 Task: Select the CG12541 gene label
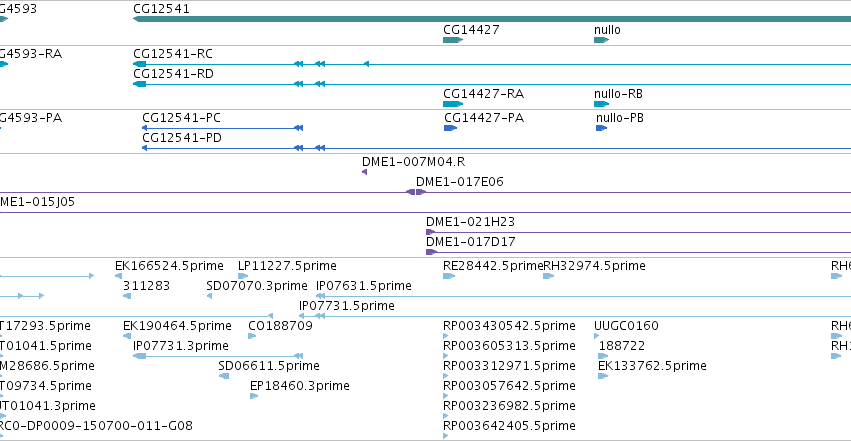click(x=161, y=9)
